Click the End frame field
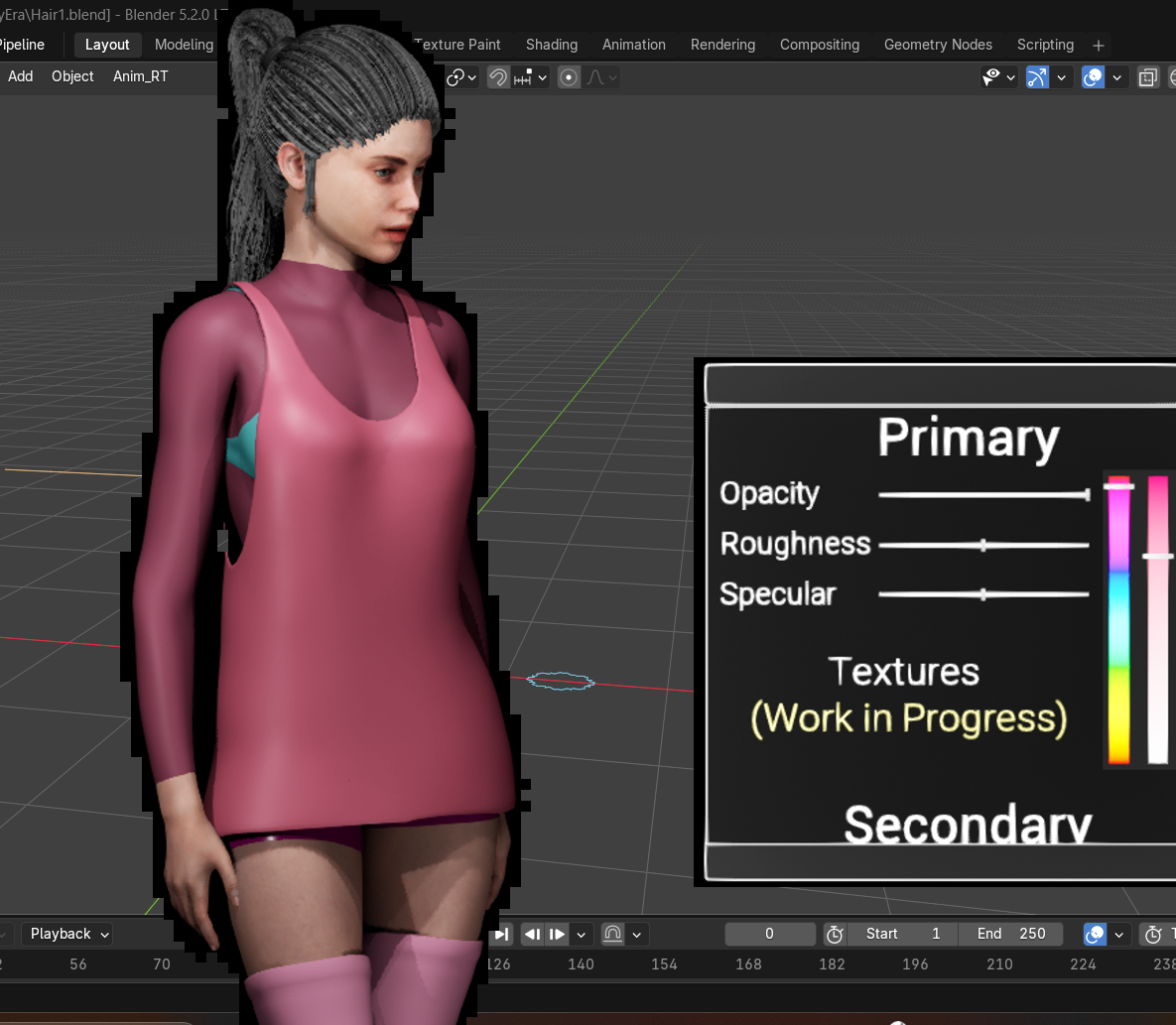This screenshot has width=1176, height=1025. tap(1011, 935)
